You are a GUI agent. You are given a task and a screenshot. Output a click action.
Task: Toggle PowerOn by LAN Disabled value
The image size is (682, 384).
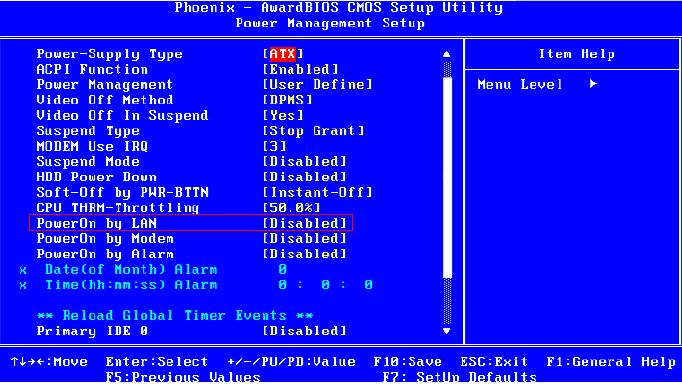point(305,224)
